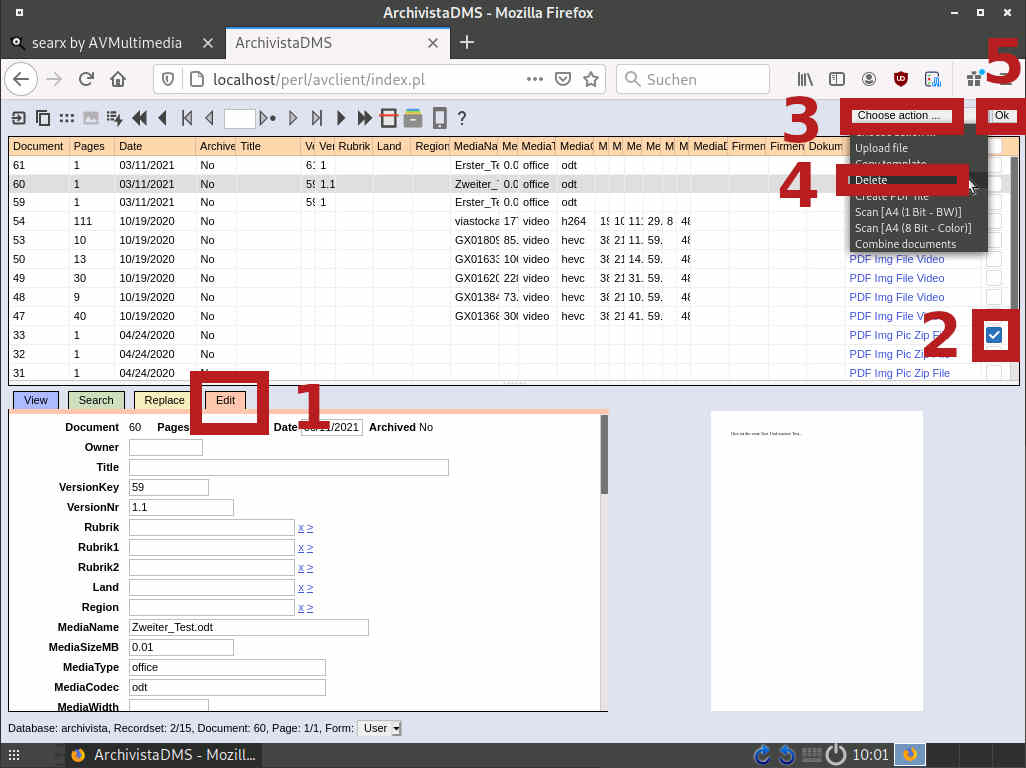The image size is (1026, 768).
Task: Click the Ok button
Action: [x=1002, y=116]
